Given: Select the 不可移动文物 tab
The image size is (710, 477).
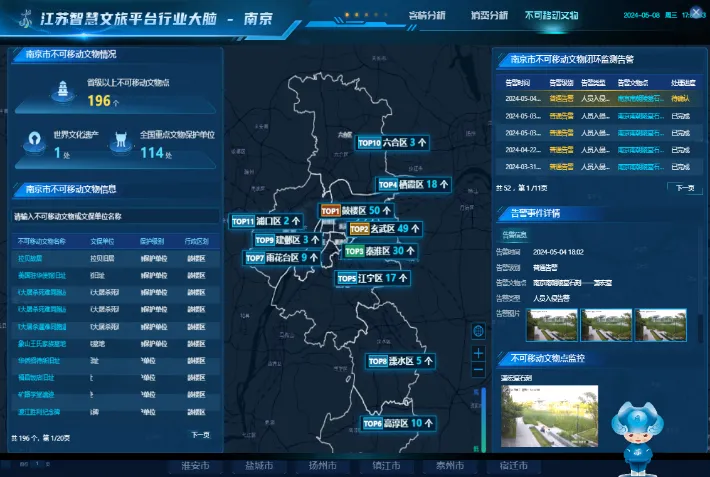Looking at the screenshot, I should click(551, 16).
